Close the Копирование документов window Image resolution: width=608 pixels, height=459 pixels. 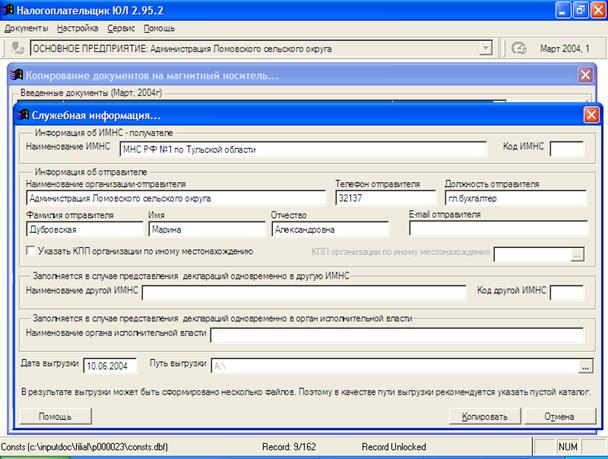pyautogui.click(x=585, y=75)
